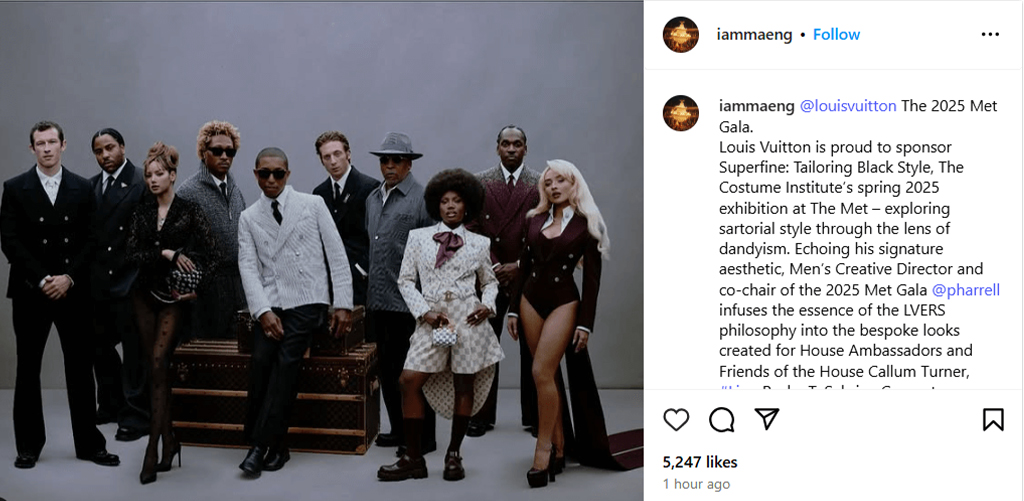Follow the iammaeng account
This screenshot has height=501, width=1024.
pos(836,34)
